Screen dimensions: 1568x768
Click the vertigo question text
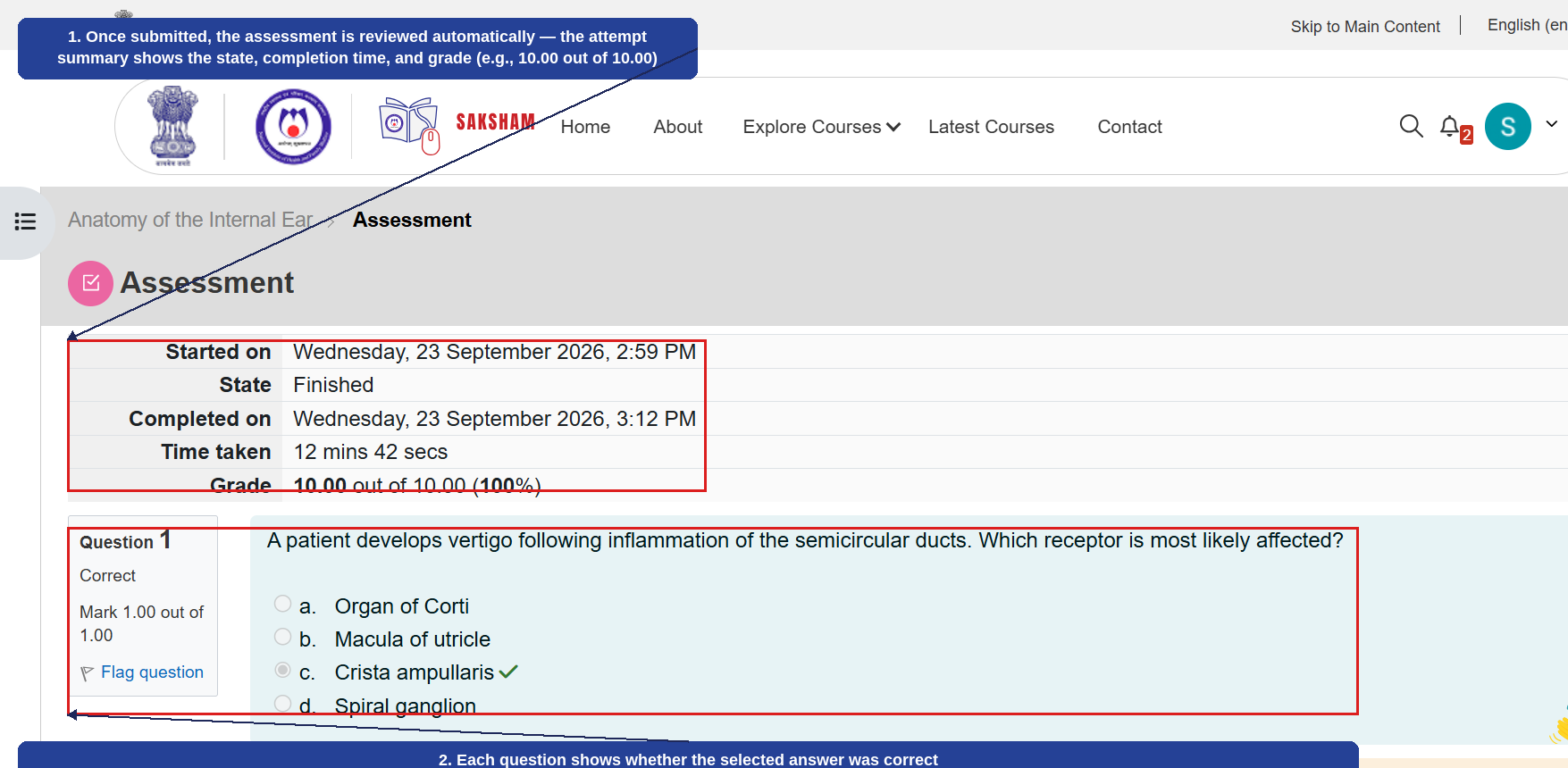pyautogui.click(x=805, y=540)
